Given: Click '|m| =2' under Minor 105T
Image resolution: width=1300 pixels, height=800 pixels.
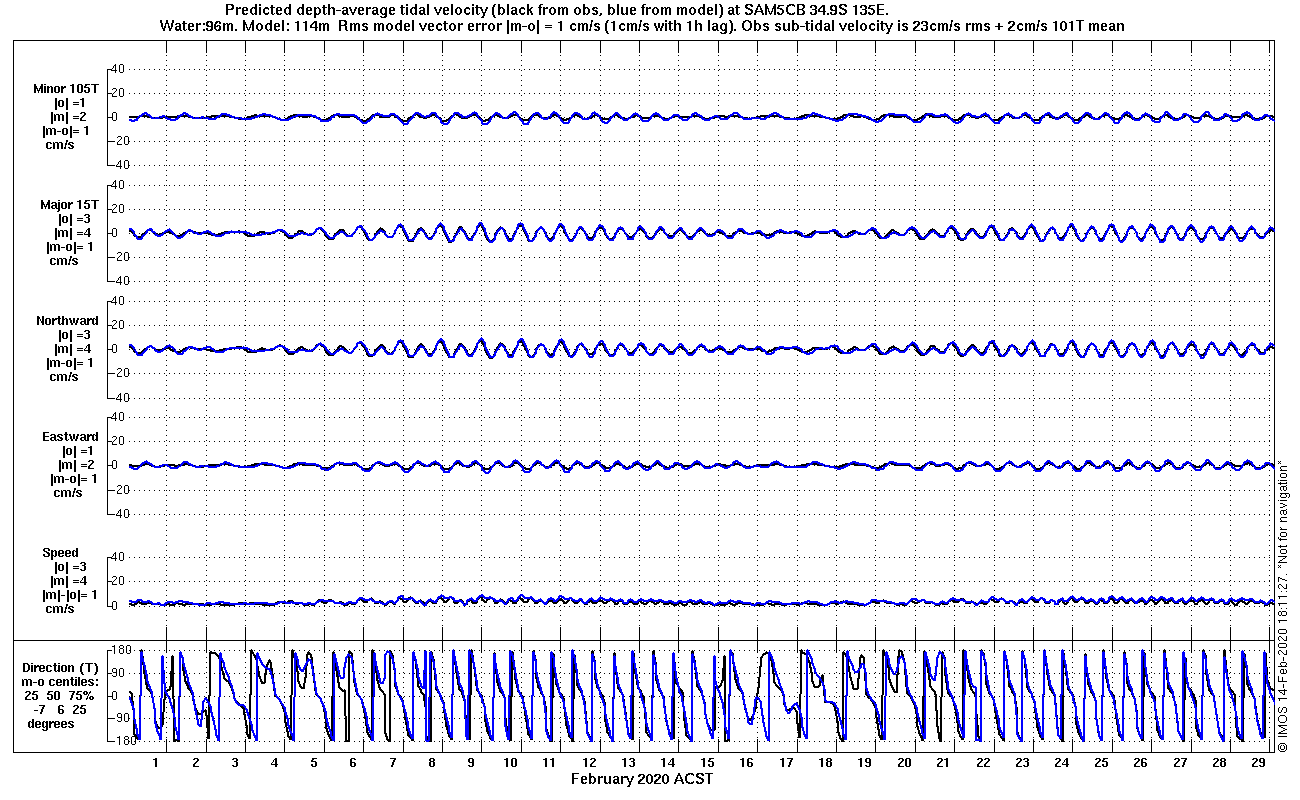Looking at the screenshot, I should click(x=71, y=116).
